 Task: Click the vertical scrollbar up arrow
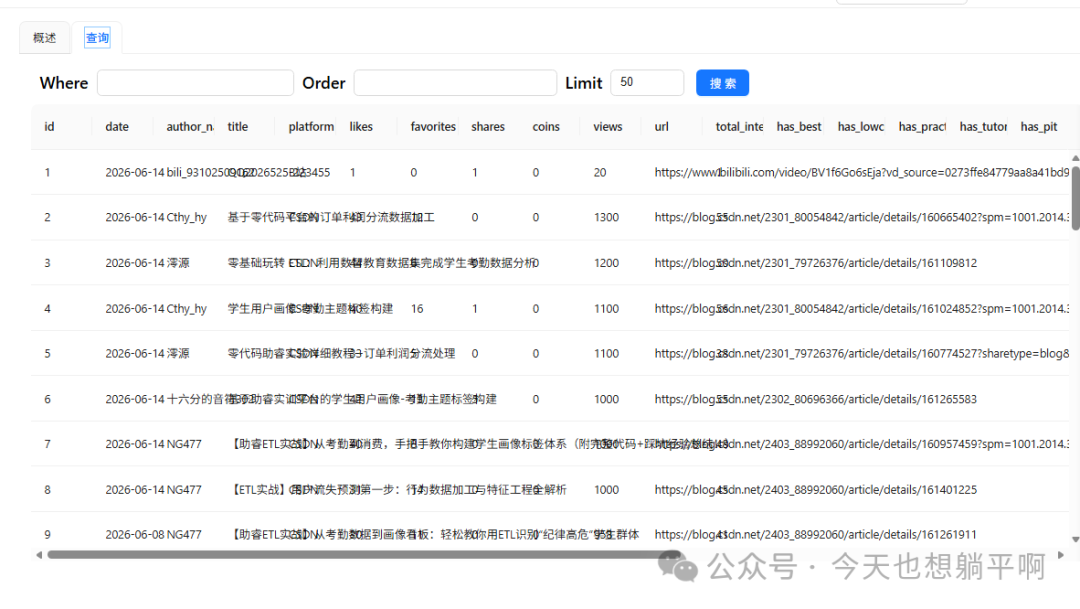1075,158
